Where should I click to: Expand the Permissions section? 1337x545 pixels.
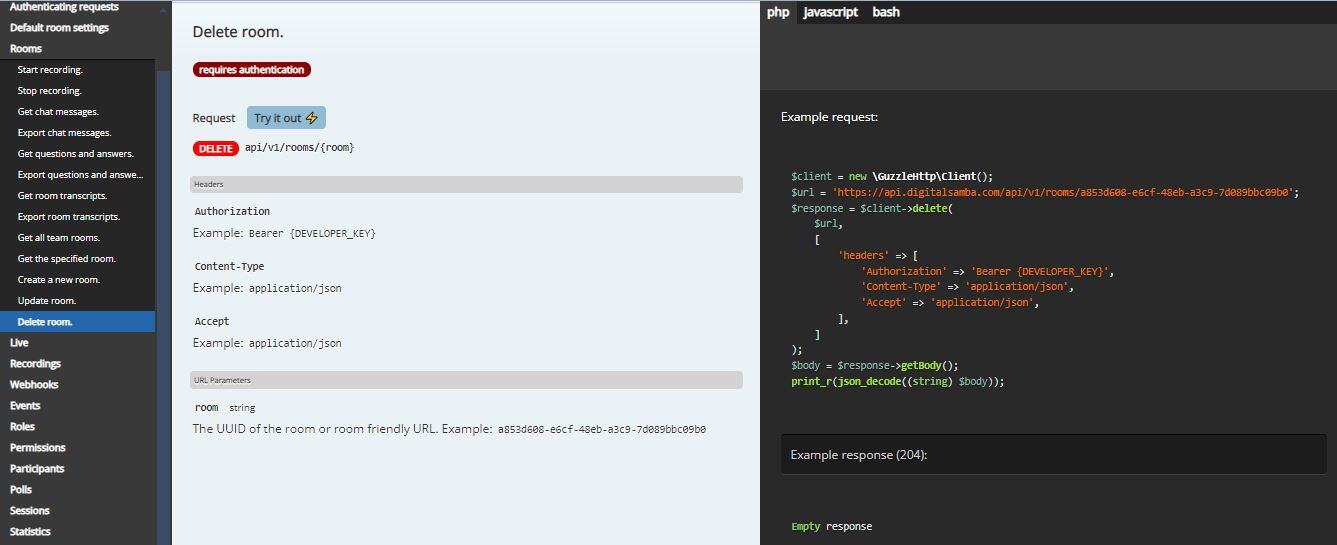click(37, 448)
